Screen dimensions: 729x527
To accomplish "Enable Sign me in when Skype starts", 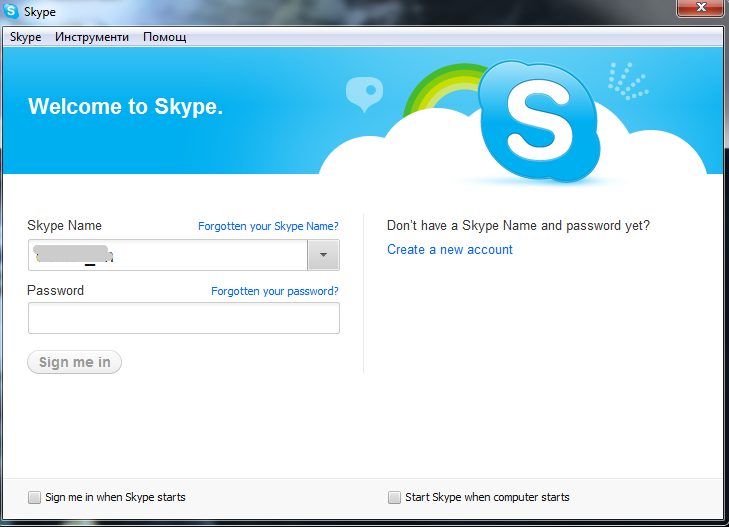I will click(x=34, y=497).
